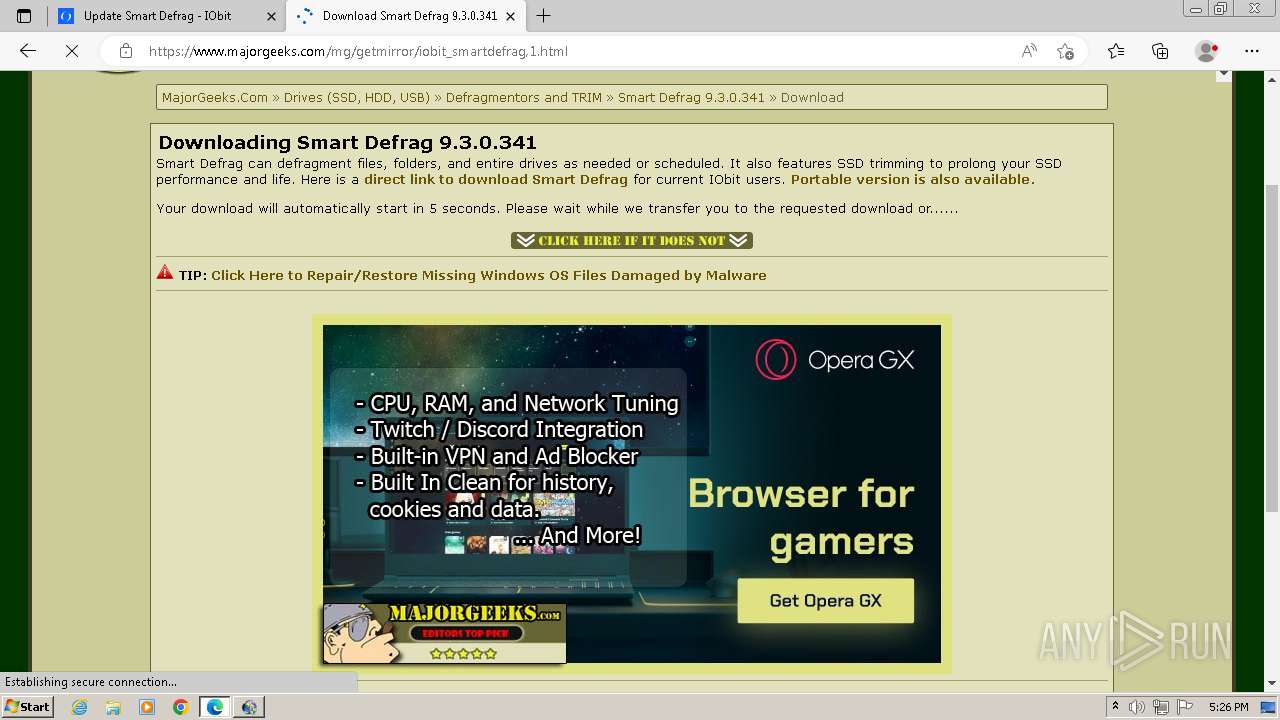
Task: Follow direct link to download Smart Defrag
Action: point(496,180)
